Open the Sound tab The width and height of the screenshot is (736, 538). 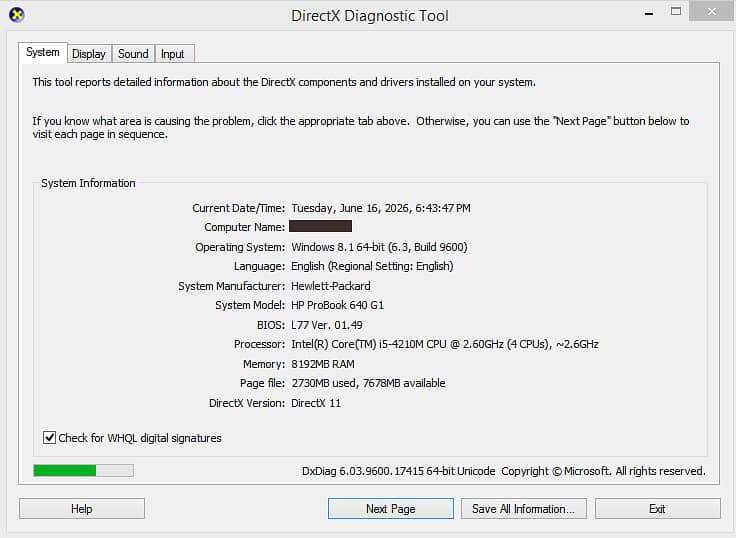click(133, 54)
